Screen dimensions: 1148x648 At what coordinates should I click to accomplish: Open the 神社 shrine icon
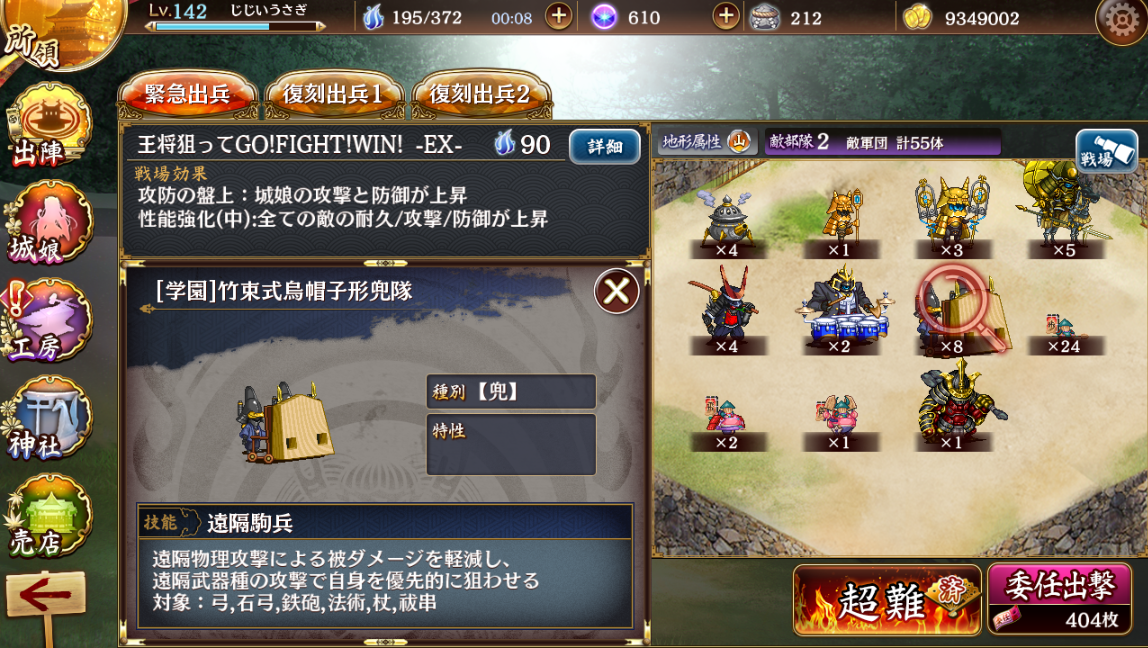48,418
